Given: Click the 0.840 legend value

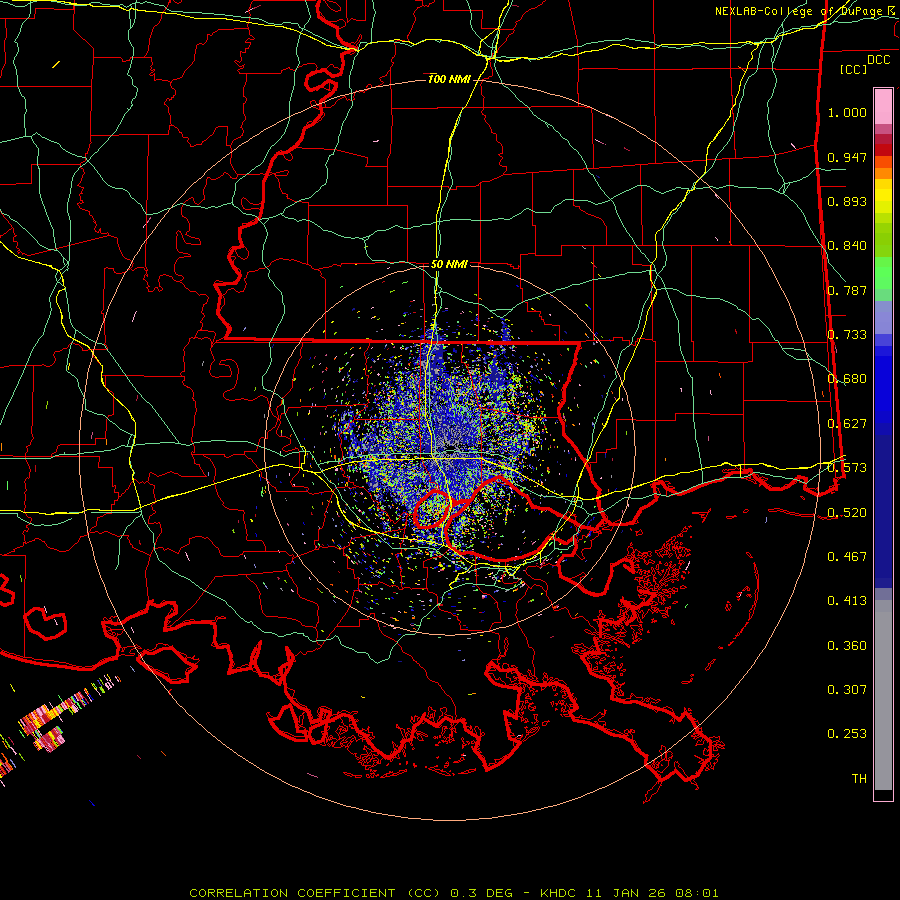Looking at the screenshot, I should pos(847,246).
